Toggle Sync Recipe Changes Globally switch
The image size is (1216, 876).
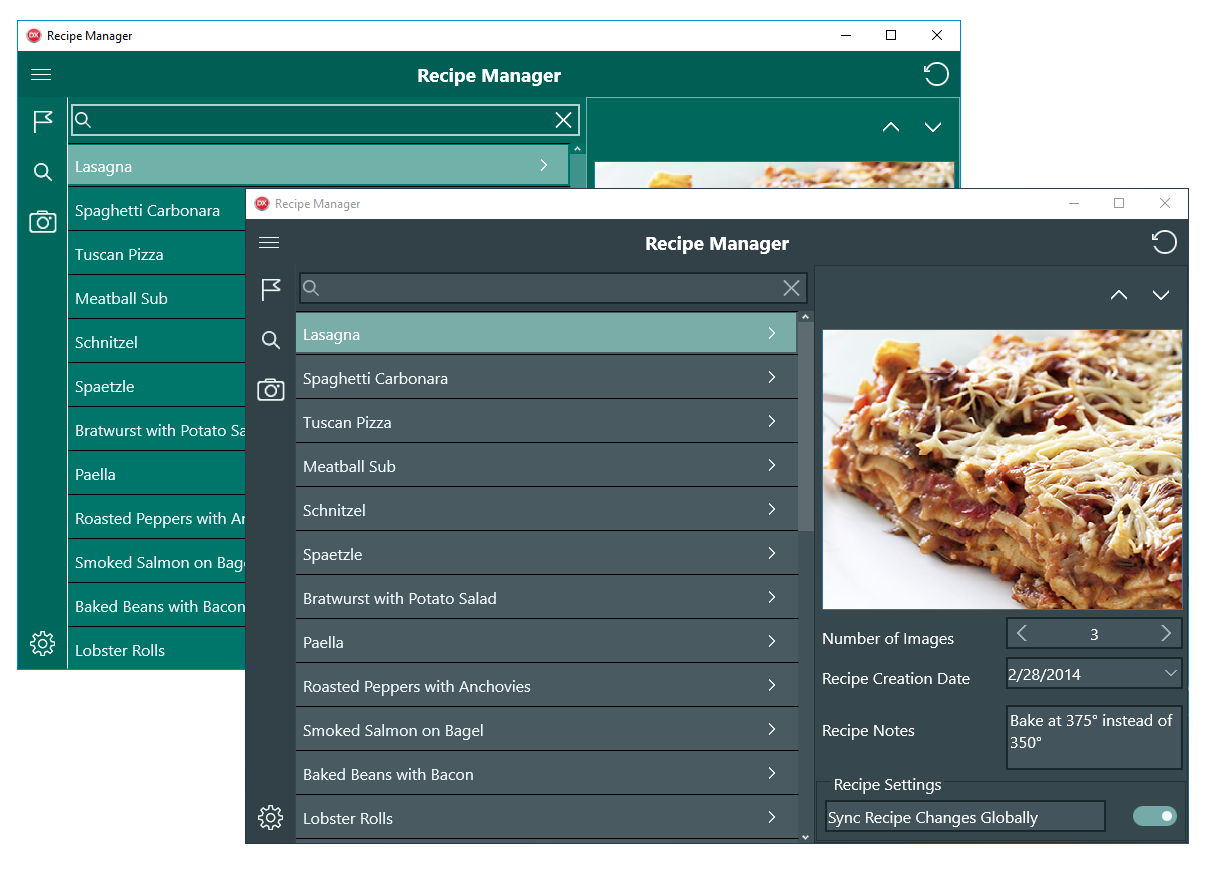1155,817
